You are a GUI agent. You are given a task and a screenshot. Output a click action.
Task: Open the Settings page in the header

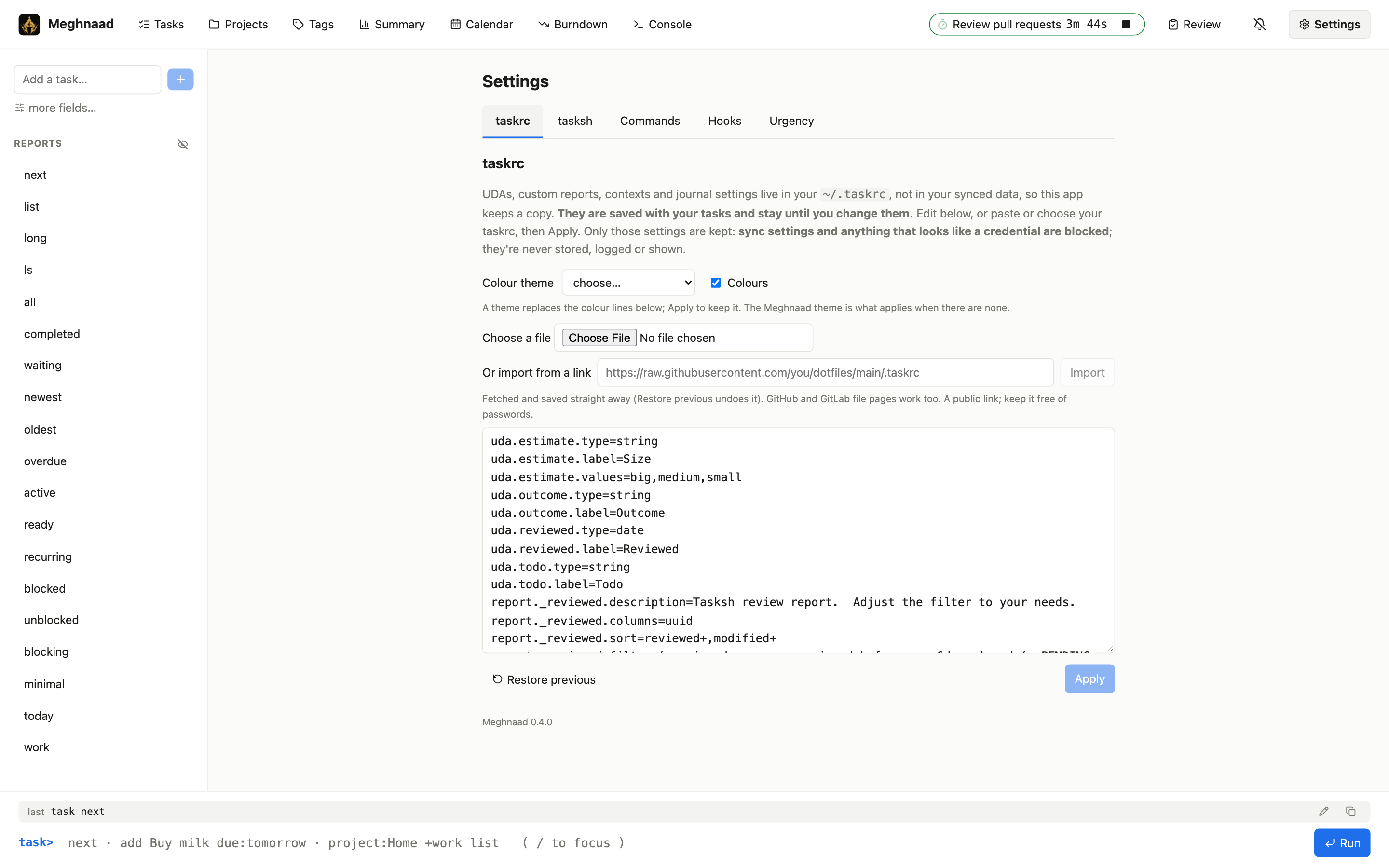1329,24
